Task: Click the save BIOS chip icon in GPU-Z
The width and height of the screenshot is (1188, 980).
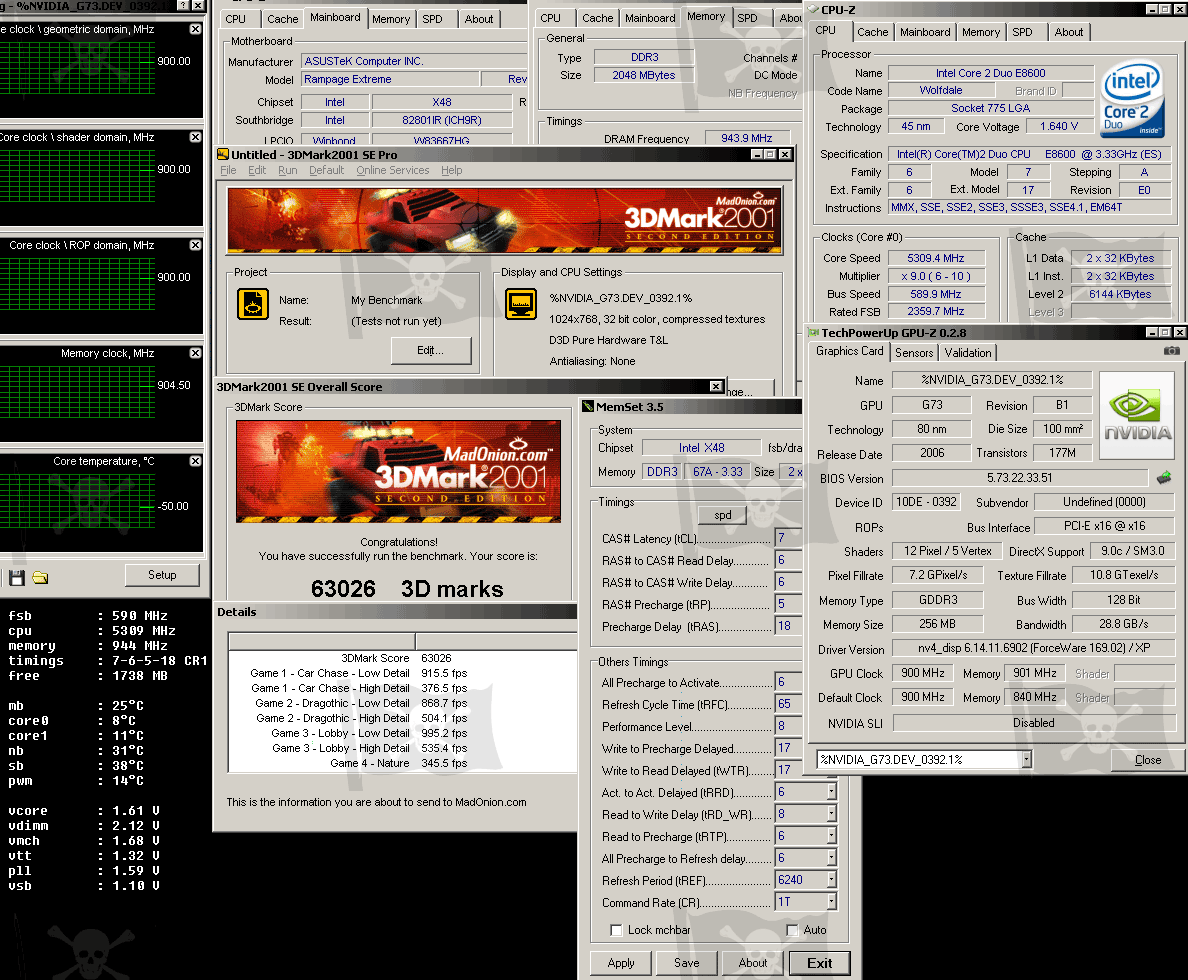Action: coord(1164,477)
